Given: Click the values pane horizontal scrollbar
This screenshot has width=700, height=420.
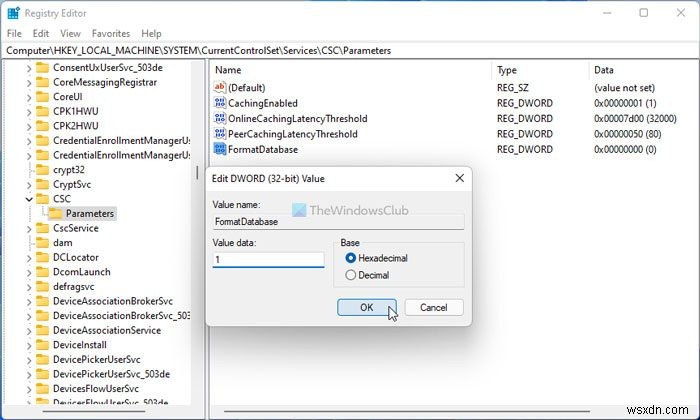Looking at the screenshot, I should 407,411.
